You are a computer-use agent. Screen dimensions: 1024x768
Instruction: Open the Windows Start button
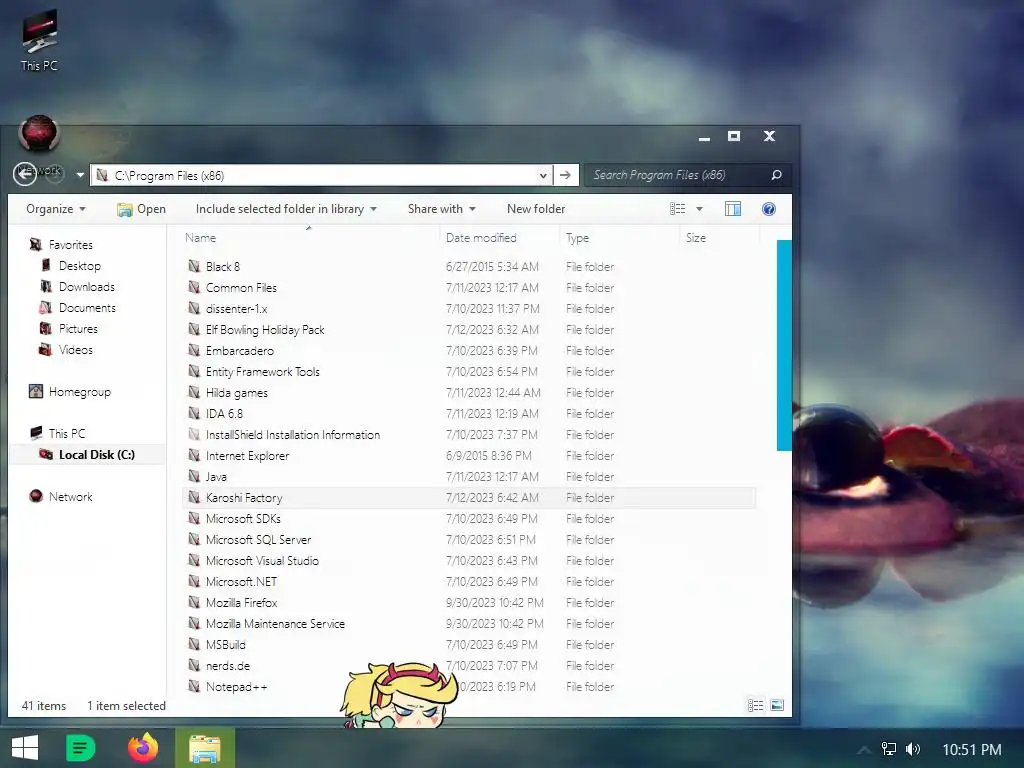point(25,748)
